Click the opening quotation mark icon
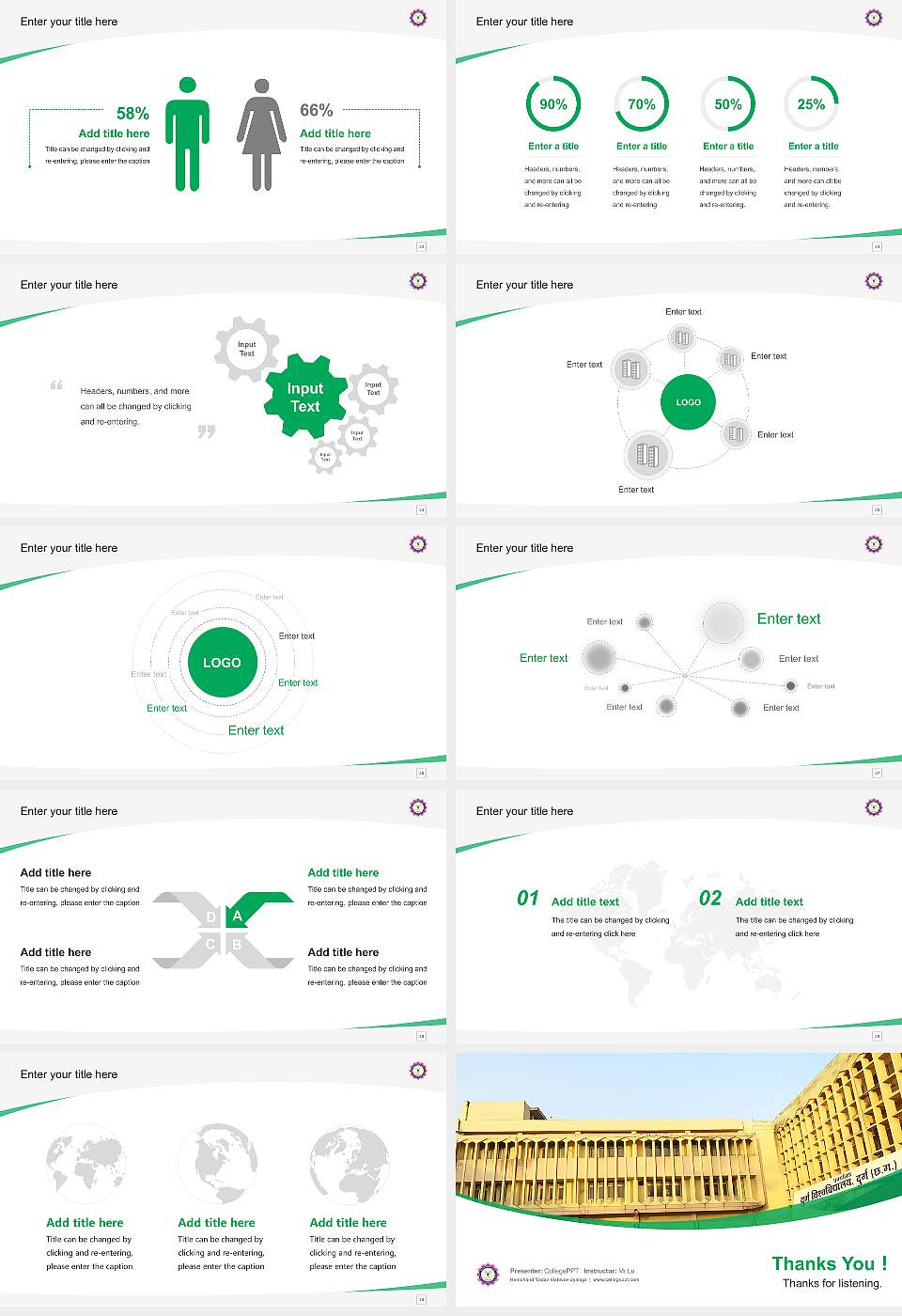This screenshot has height=1316, width=902. pos(56,385)
